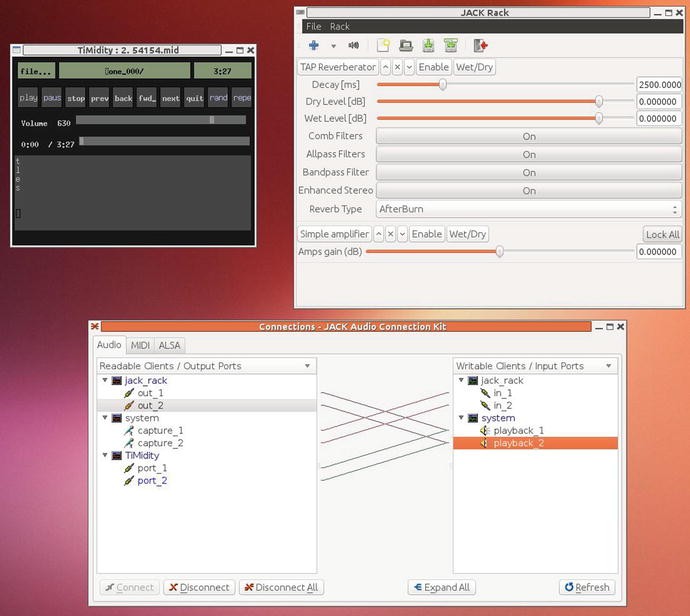690x616 pixels.
Task: Select in_1 port under jack_rack inputs
Action: (x=503, y=393)
